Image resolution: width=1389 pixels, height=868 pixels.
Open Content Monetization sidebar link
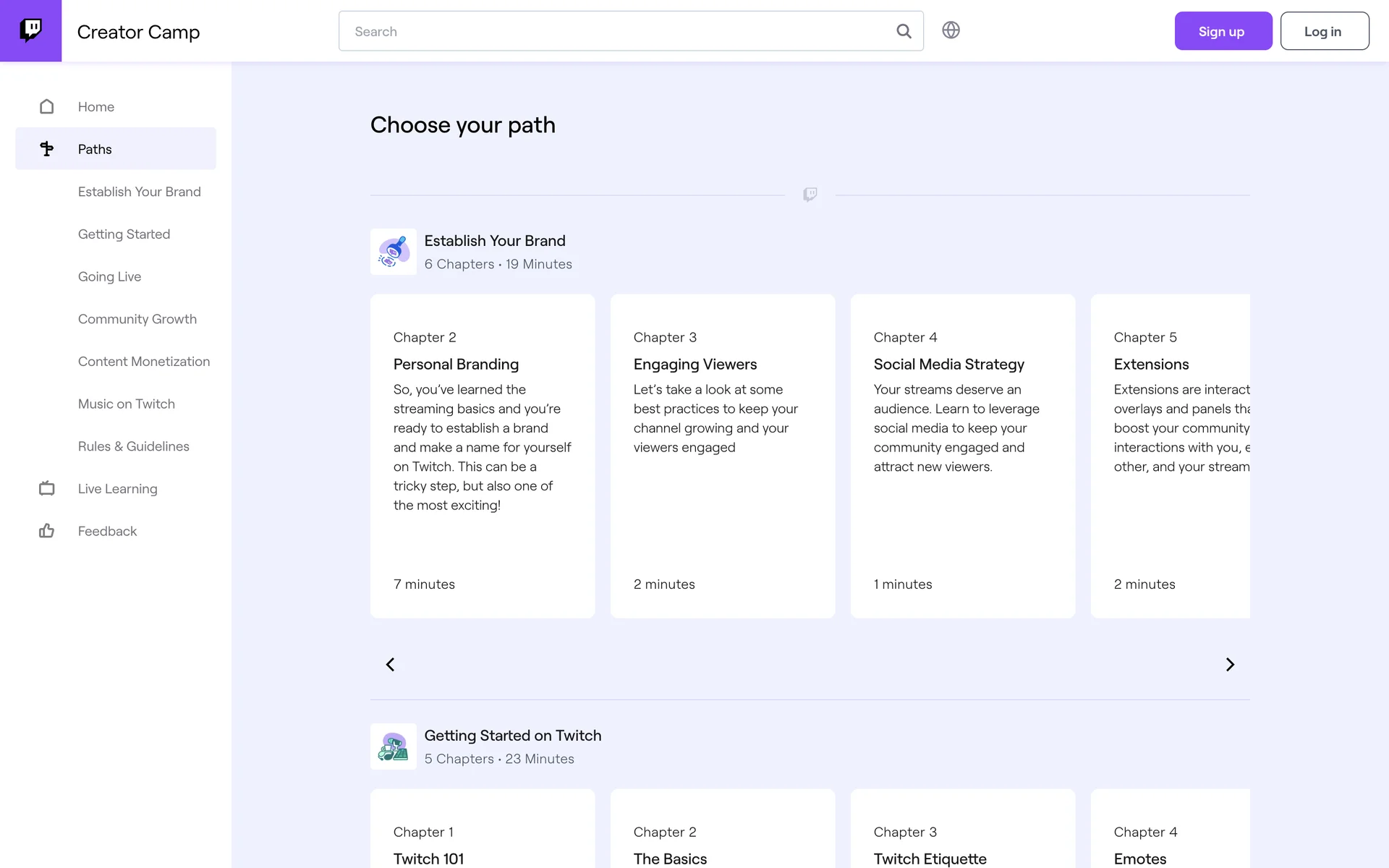(144, 362)
